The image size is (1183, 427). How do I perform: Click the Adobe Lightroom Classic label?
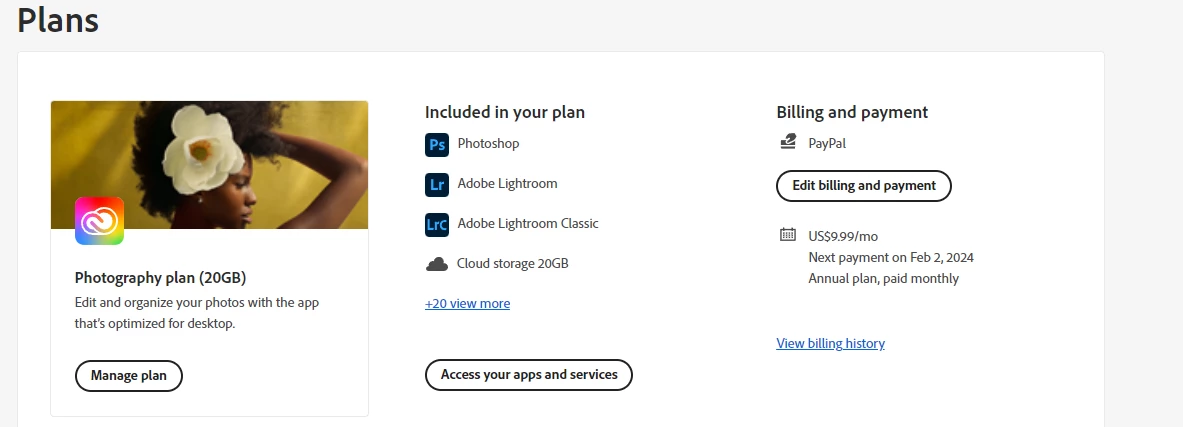528,223
